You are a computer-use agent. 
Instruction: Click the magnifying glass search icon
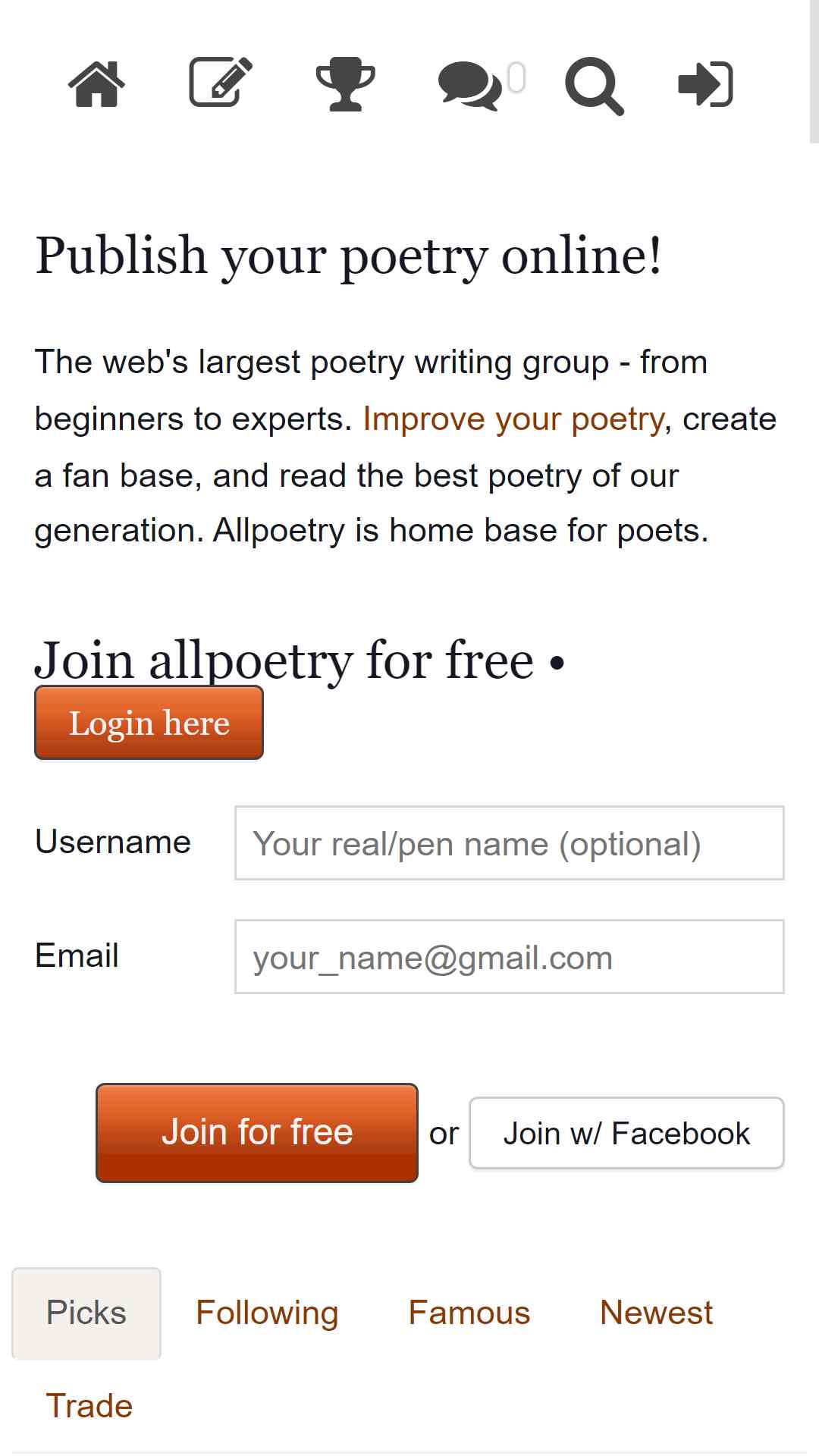(x=594, y=86)
